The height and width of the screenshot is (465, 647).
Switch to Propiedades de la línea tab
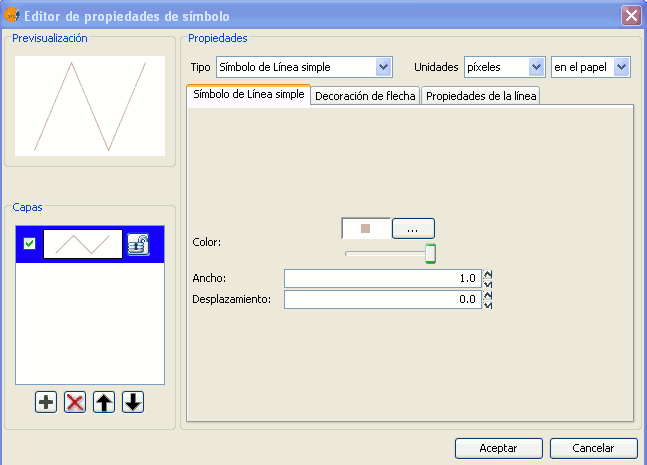tap(481, 96)
